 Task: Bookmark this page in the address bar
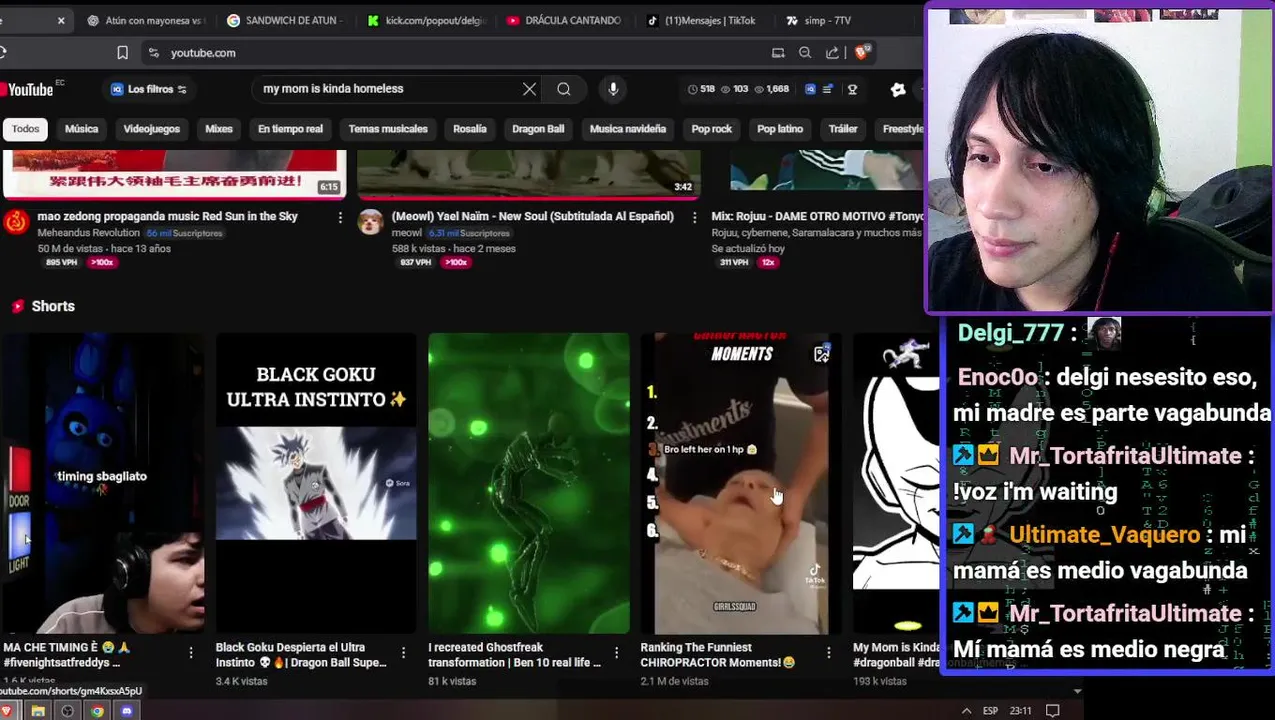122,53
